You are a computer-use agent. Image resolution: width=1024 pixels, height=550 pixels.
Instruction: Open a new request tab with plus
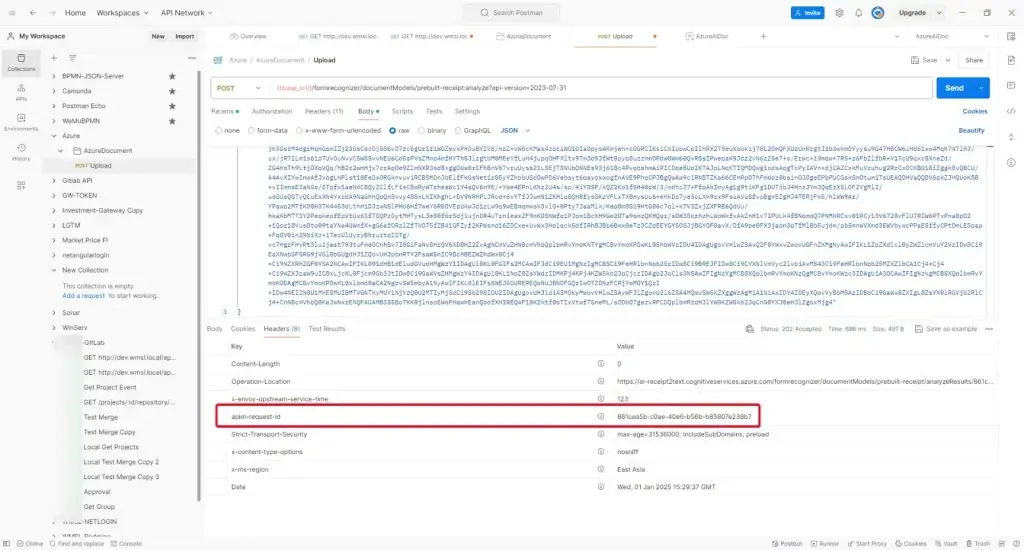[x=763, y=37]
